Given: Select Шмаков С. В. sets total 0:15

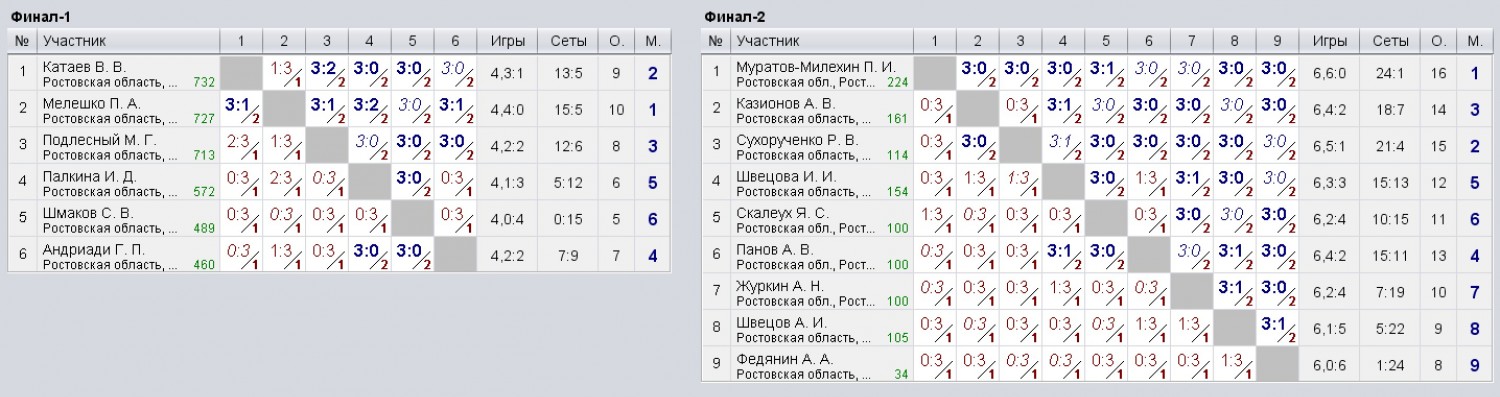Looking at the screenshot, I should (x=569, y=219).
